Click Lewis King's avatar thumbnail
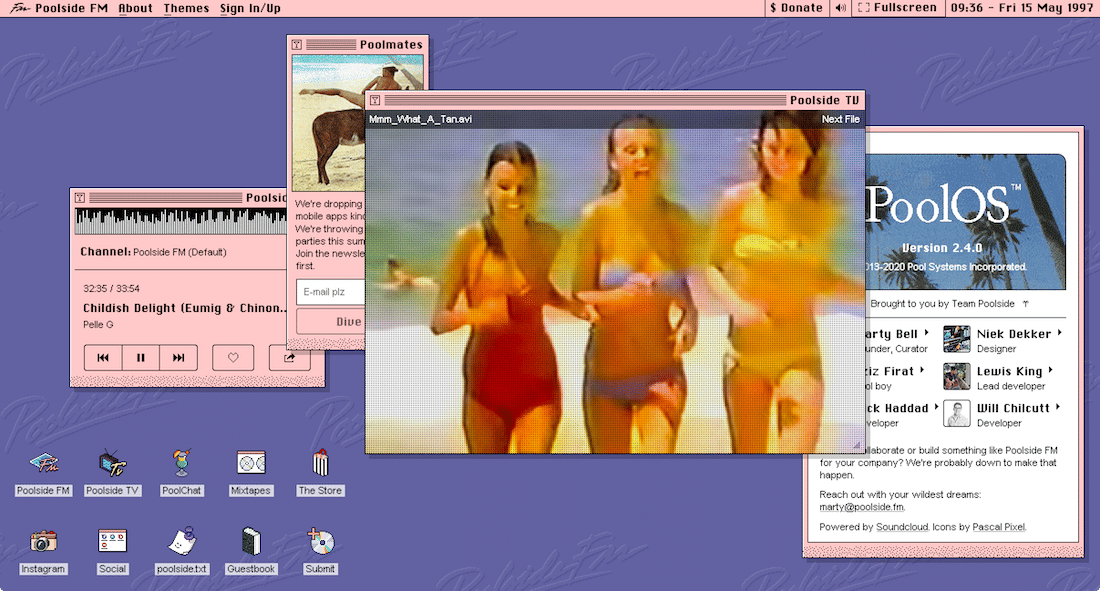Viewport: 1100px width, 591px height. click(x=956, y=376)
